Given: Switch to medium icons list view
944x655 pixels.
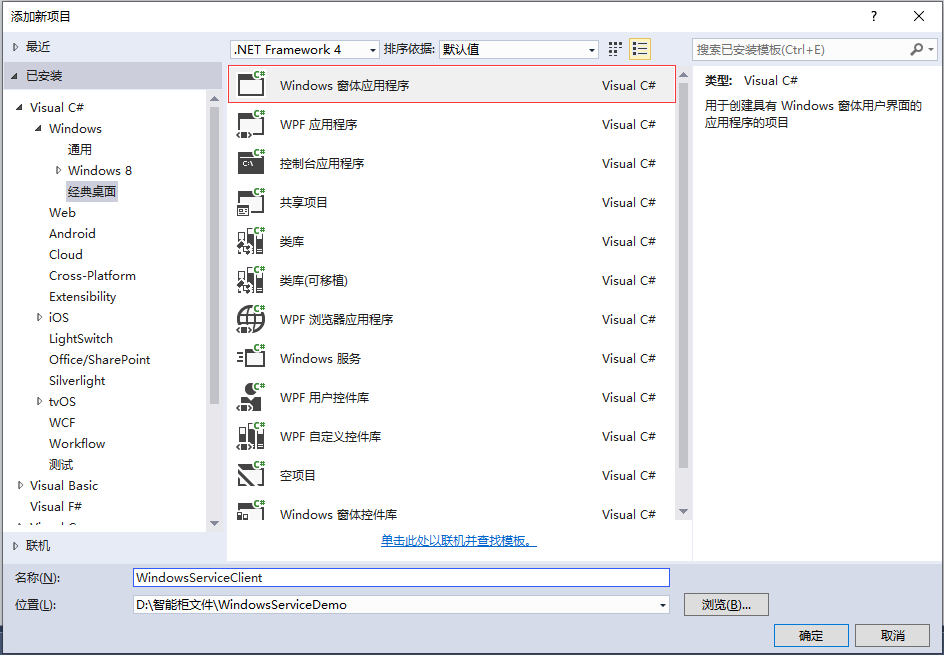Looking at the screenshot, I should click(640, 49).
